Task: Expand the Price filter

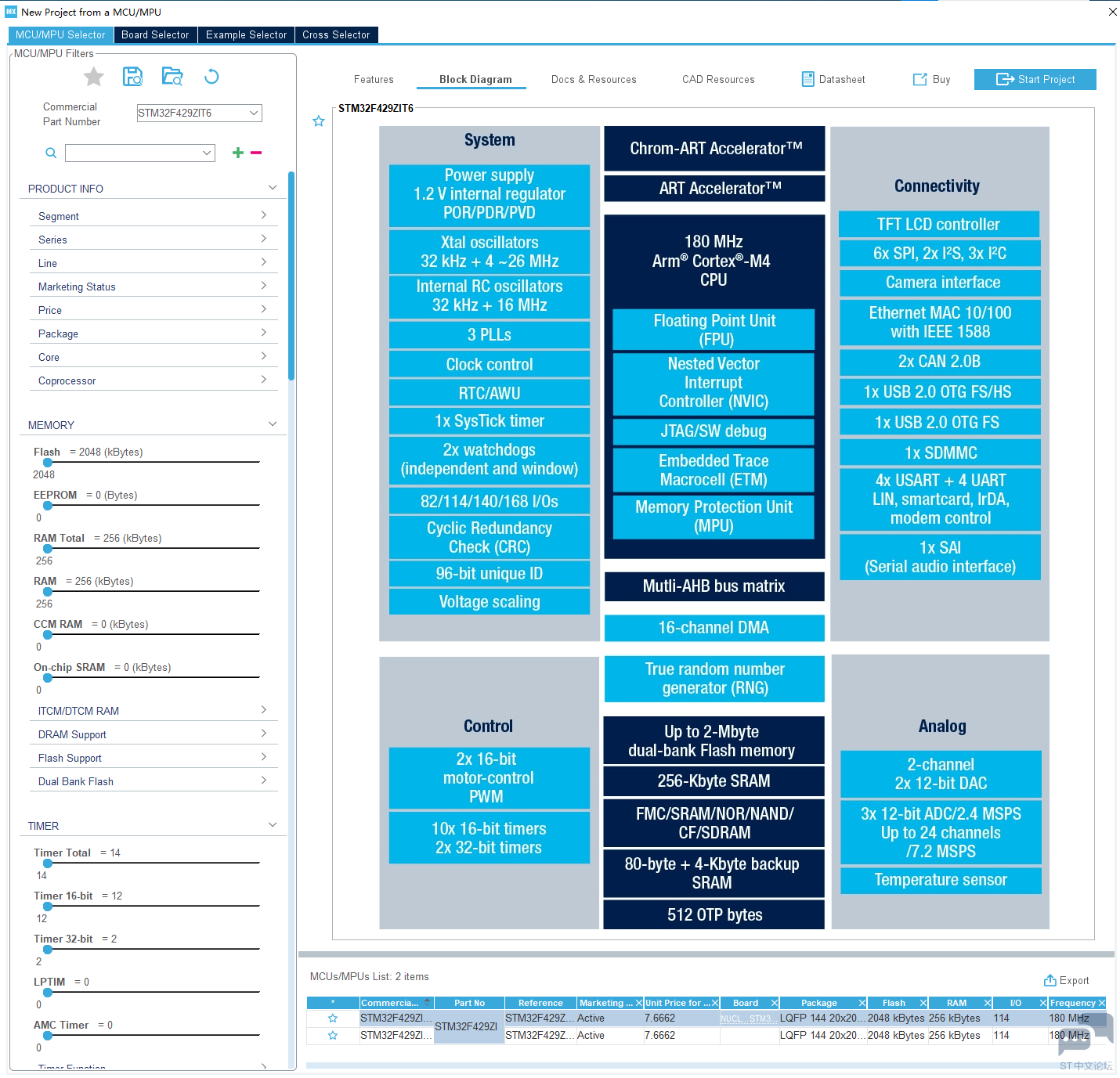Action: click(x=263, y=309)
